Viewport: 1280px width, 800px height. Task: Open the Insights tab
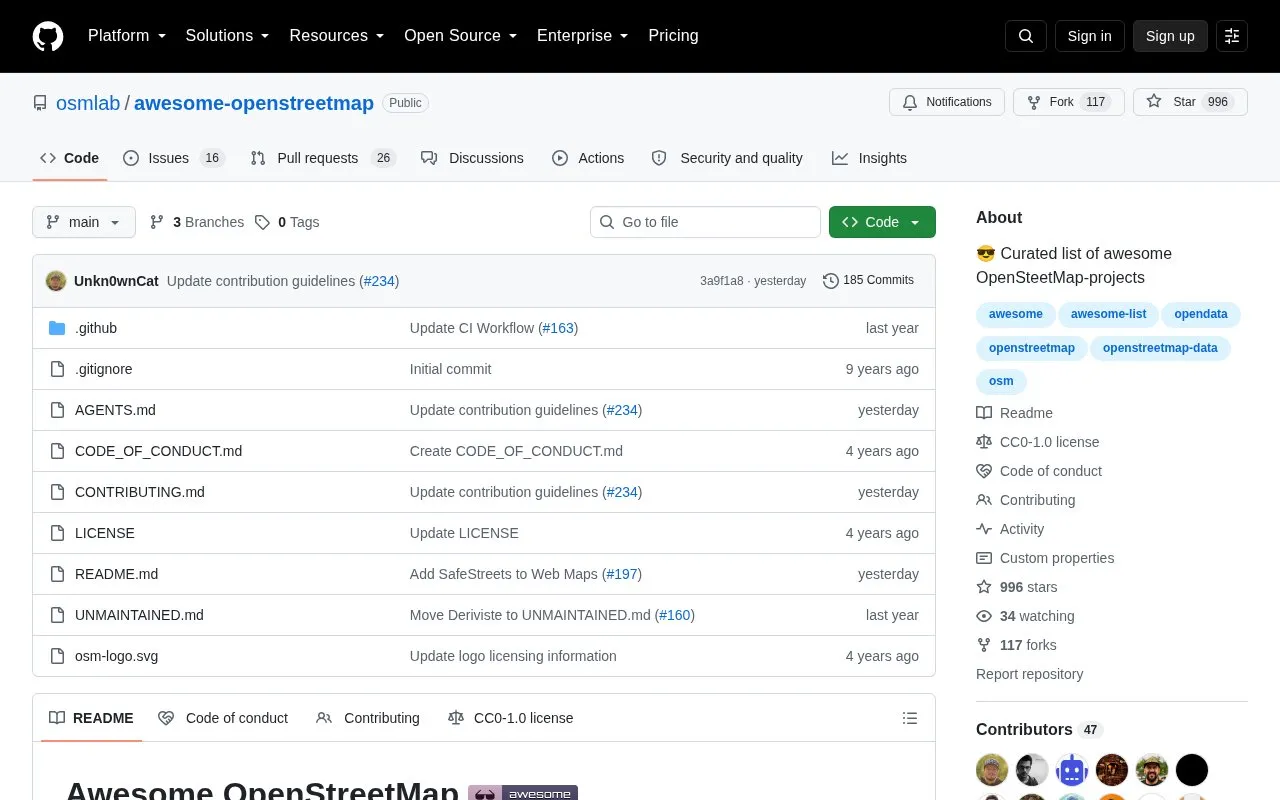(869, 158)
